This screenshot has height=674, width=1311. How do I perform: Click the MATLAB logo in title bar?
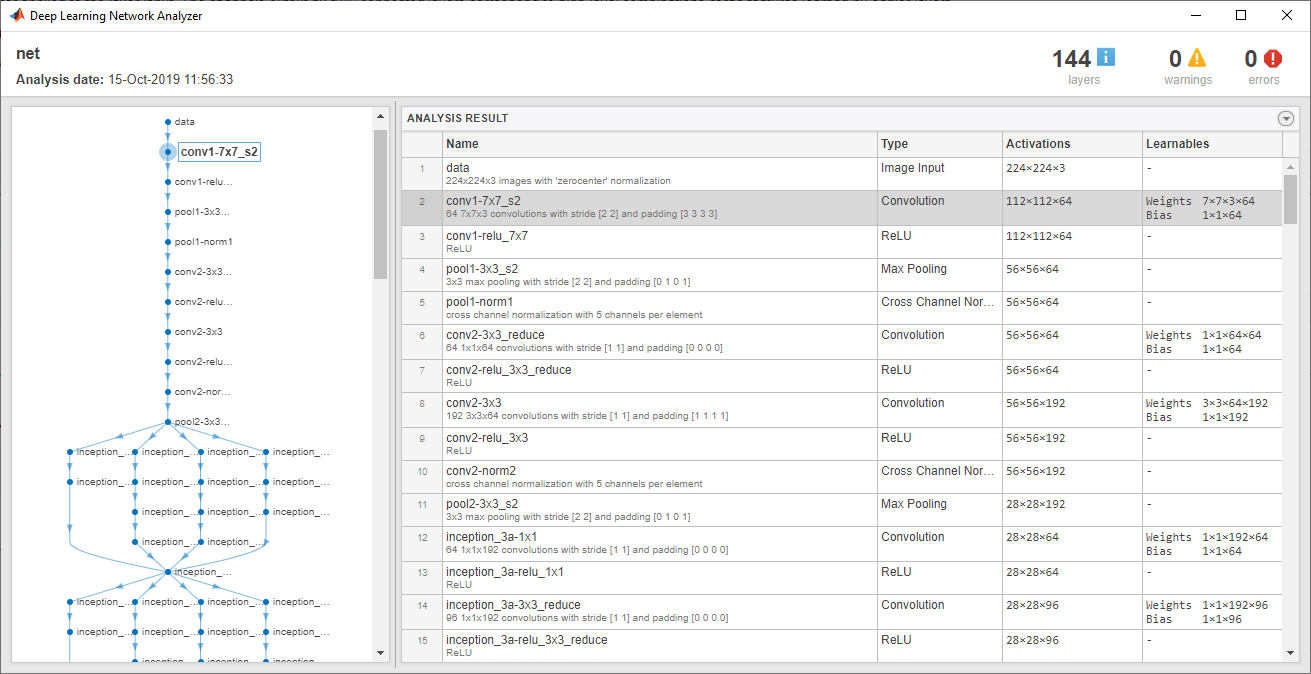[17, 16]
